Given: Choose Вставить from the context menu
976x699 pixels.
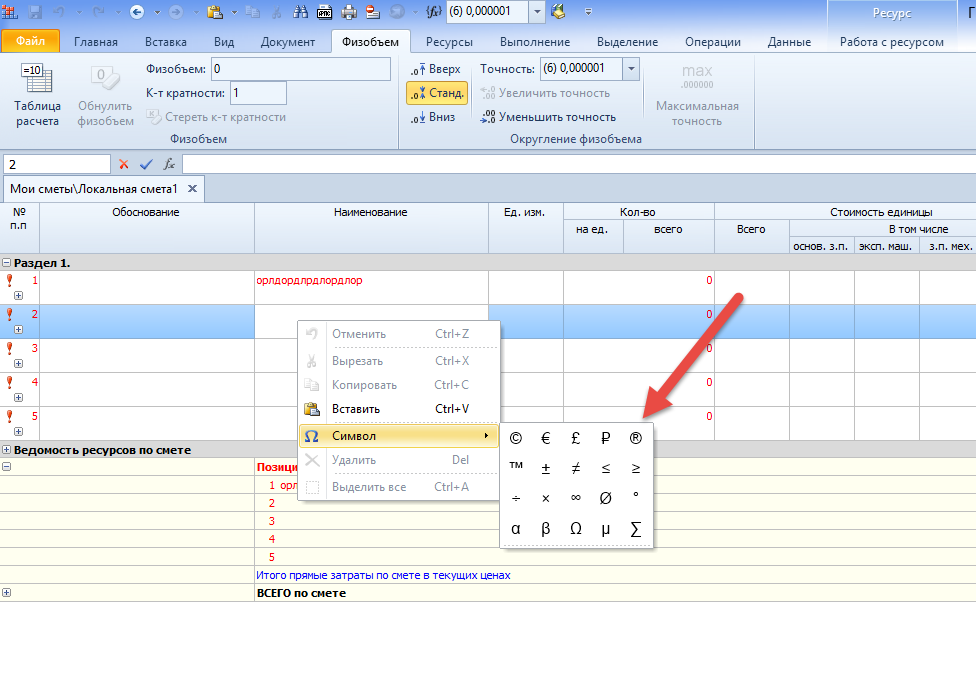Looking at the screenshot, I should point(355,409).
